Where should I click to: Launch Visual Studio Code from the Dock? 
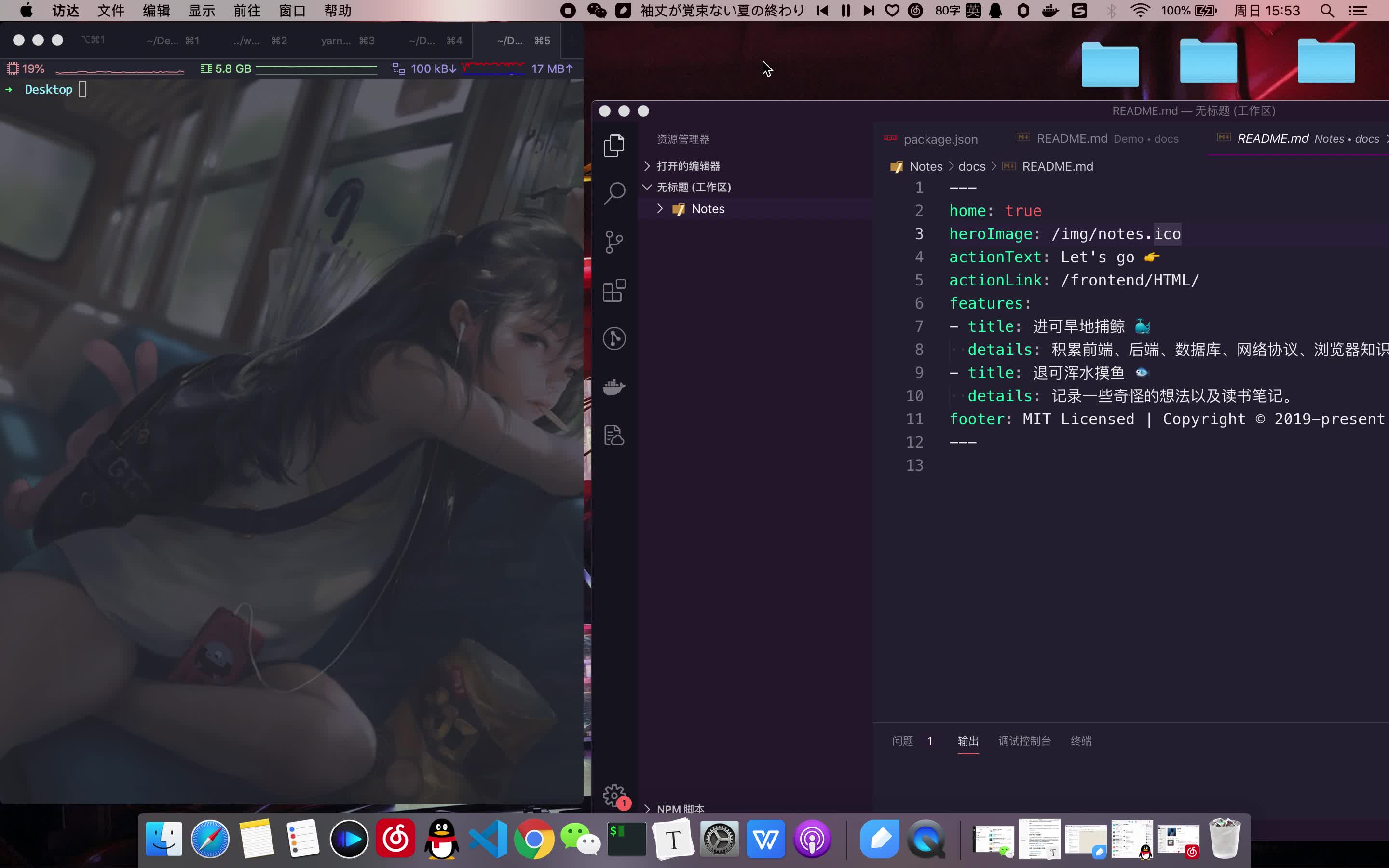488,839
